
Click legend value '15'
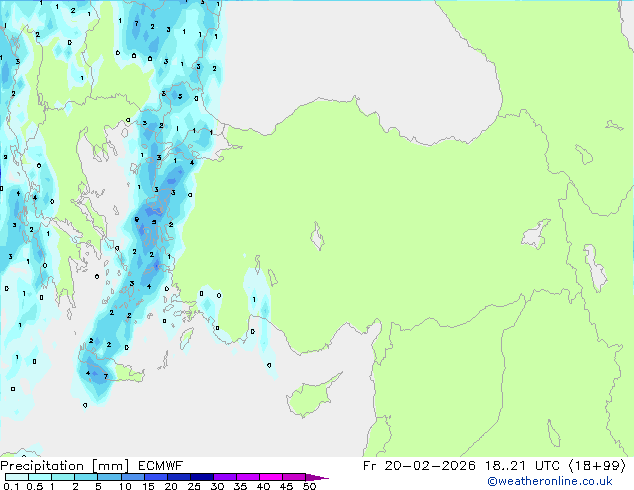pos(148,486)
